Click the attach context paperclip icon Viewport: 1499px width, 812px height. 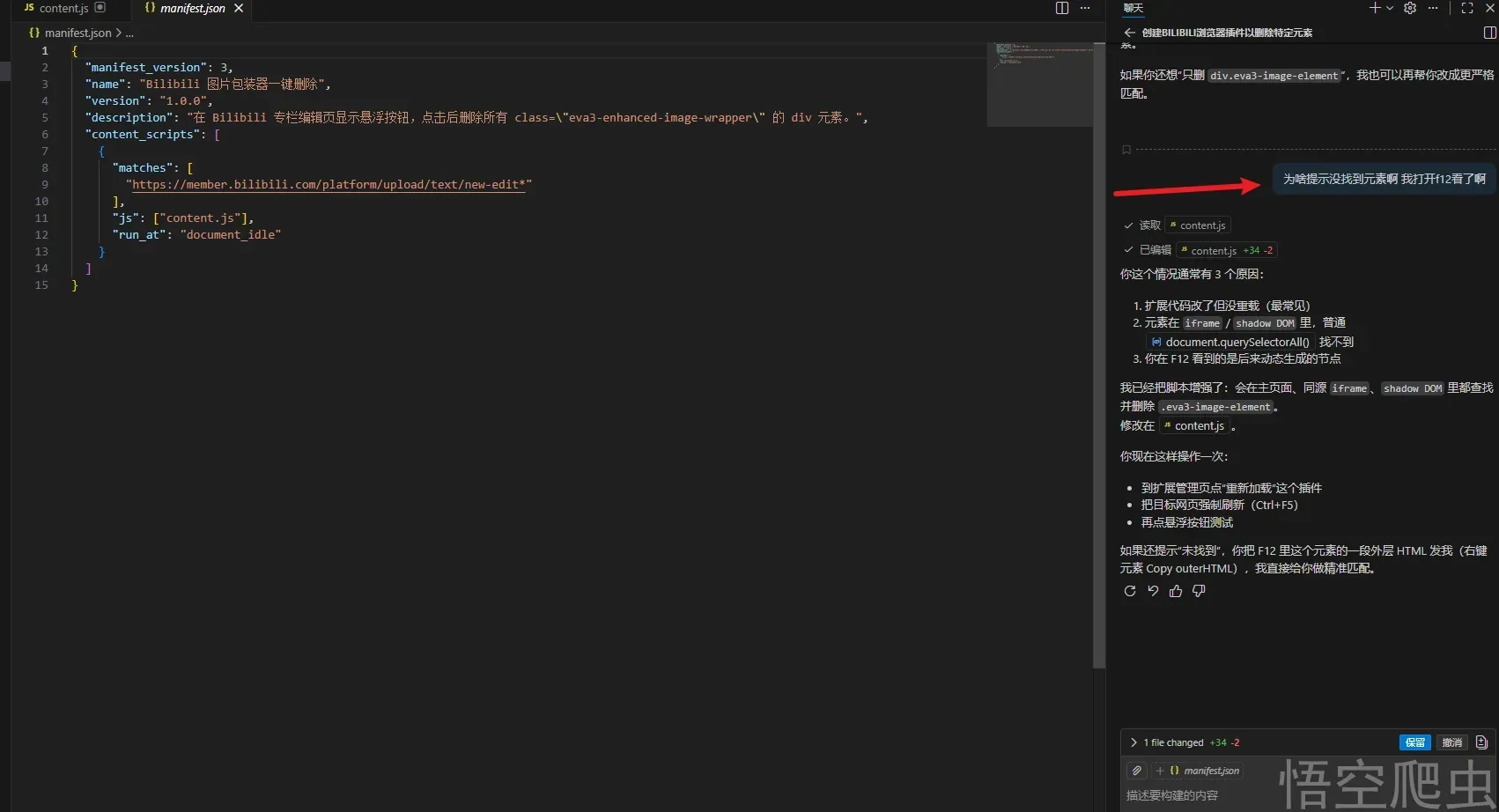coord(1137,771)
